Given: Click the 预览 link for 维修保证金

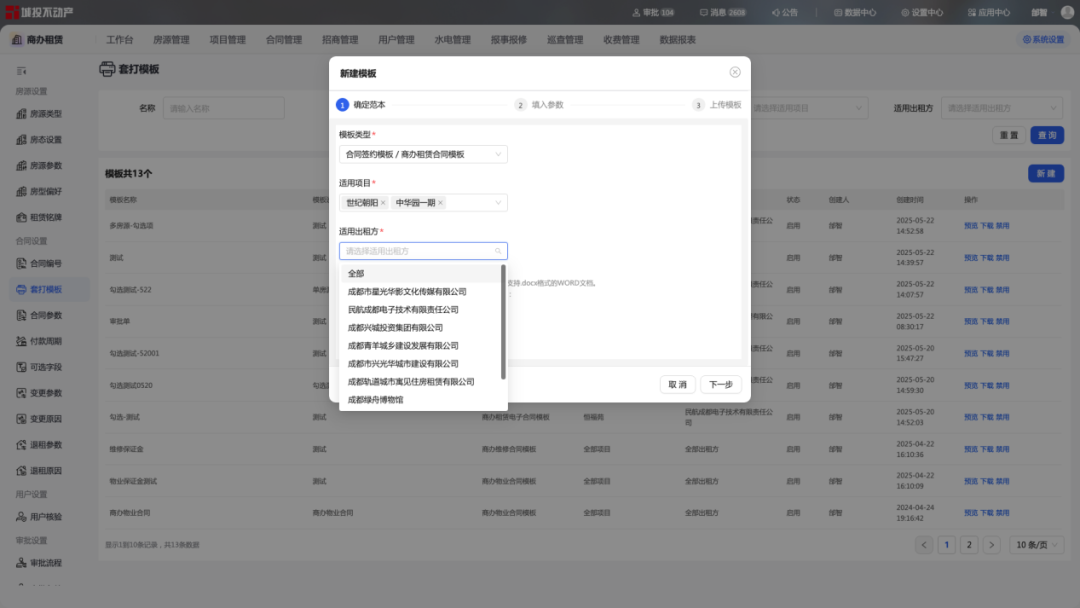Looking at the screenshot, I should (969, 449).
